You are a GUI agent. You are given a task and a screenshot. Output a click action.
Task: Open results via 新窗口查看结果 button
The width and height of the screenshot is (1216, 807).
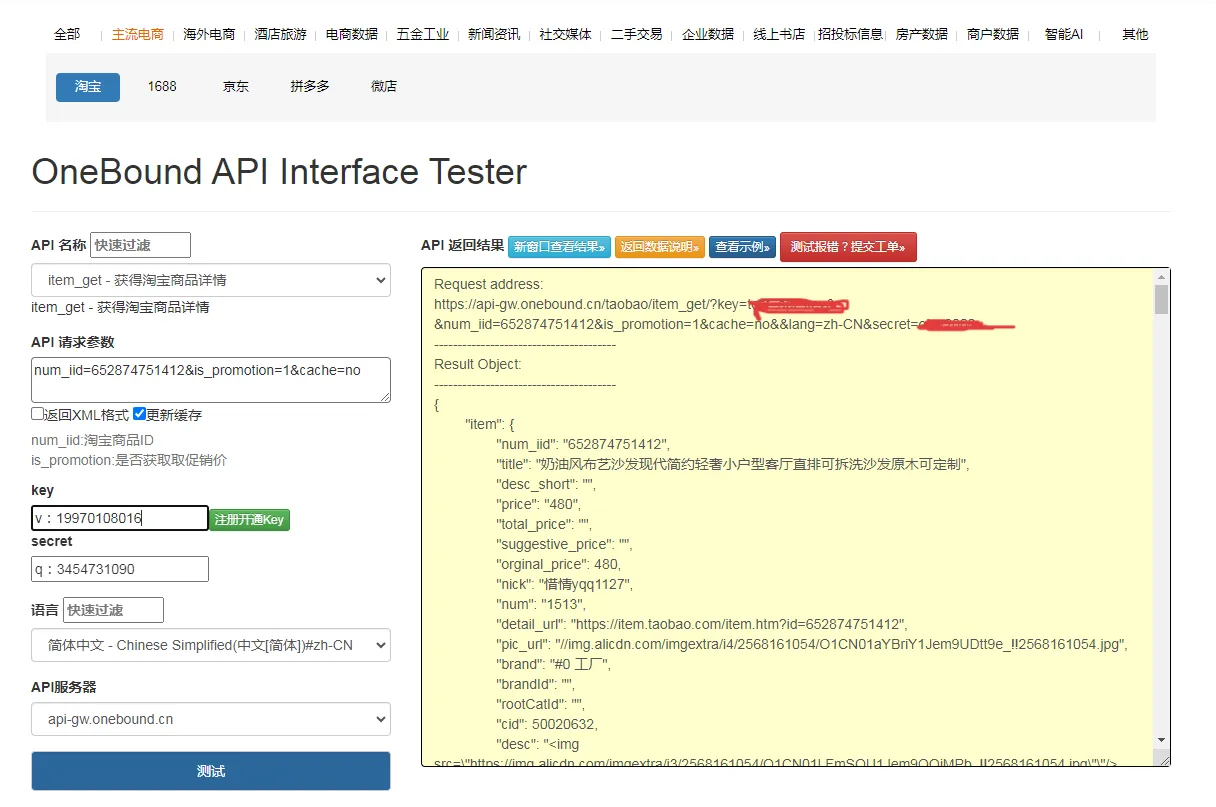click(558, 247)
